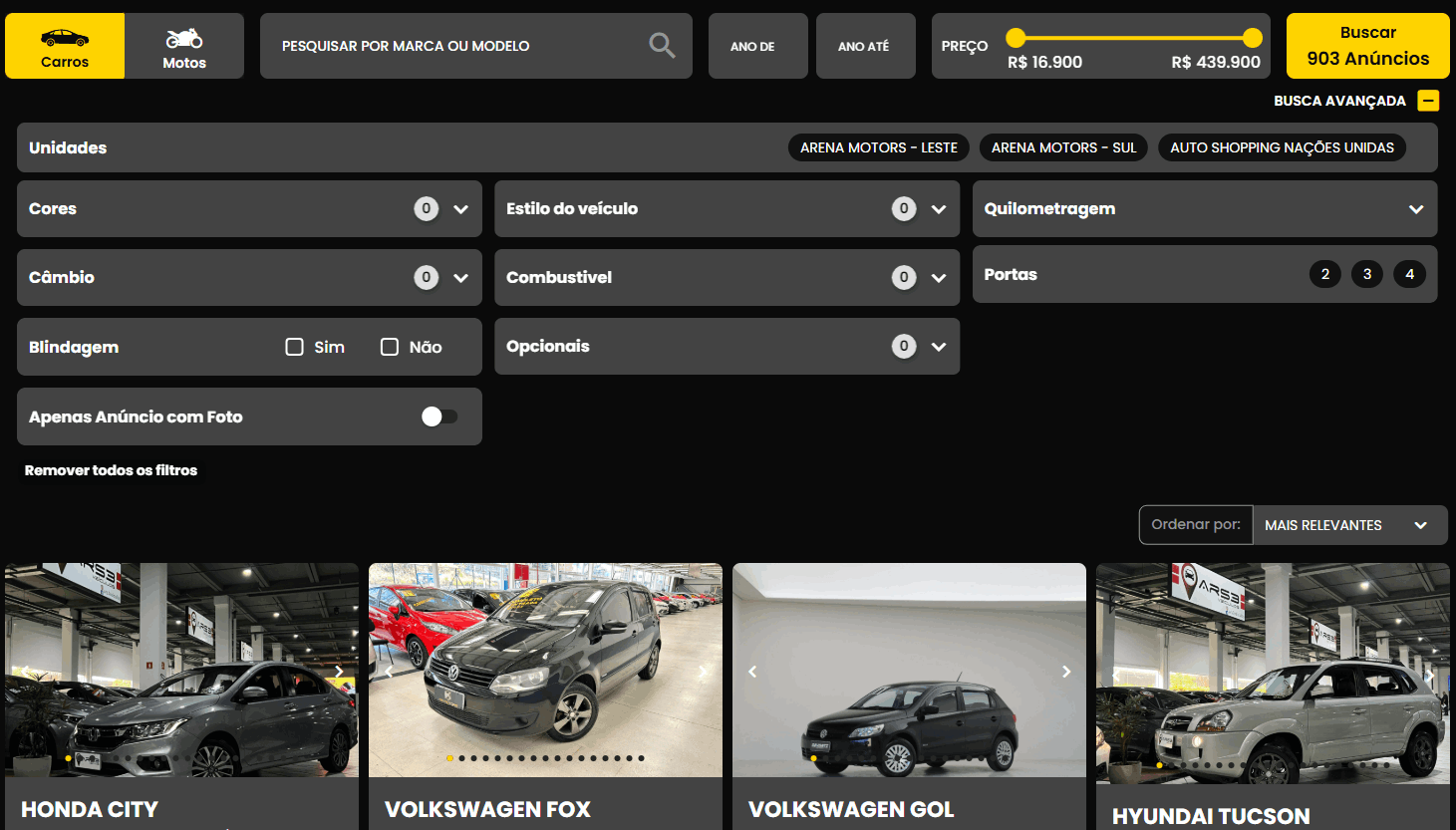This screenshot has height=830, width=1456.
Task: Filter by Arena Motors - Leste unit
Action: pyautogui.click(x=878, y=147)
